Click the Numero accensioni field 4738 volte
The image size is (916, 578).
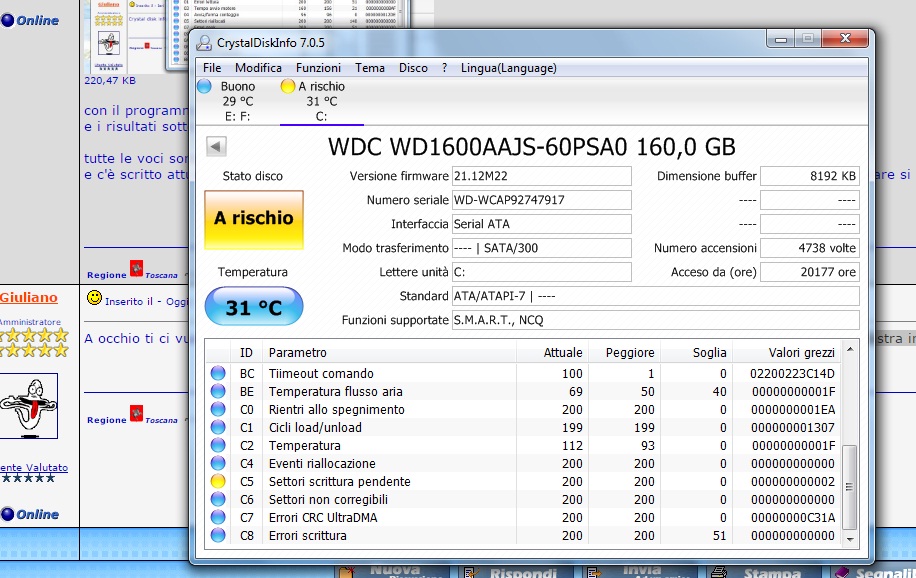810,248
